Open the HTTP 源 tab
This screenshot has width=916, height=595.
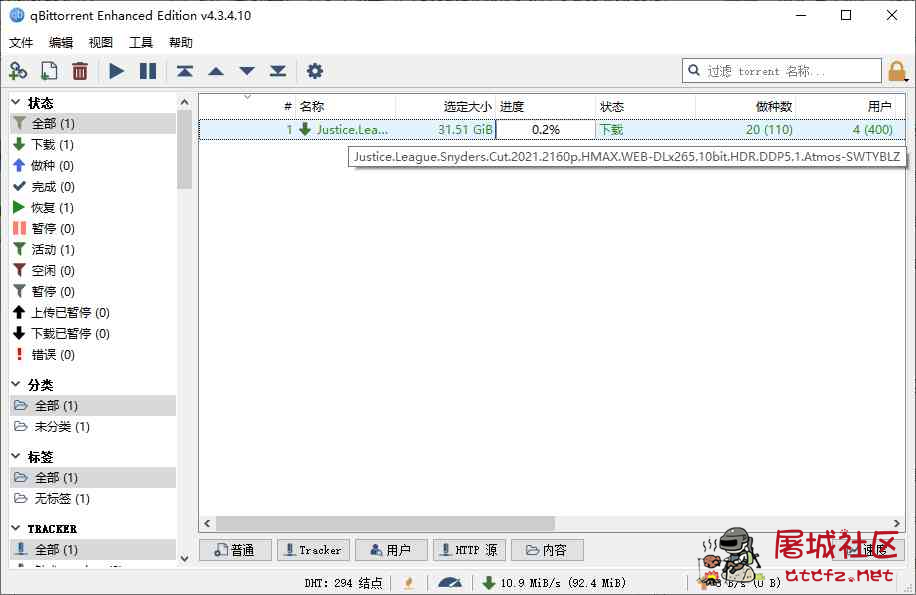[469, 550]
